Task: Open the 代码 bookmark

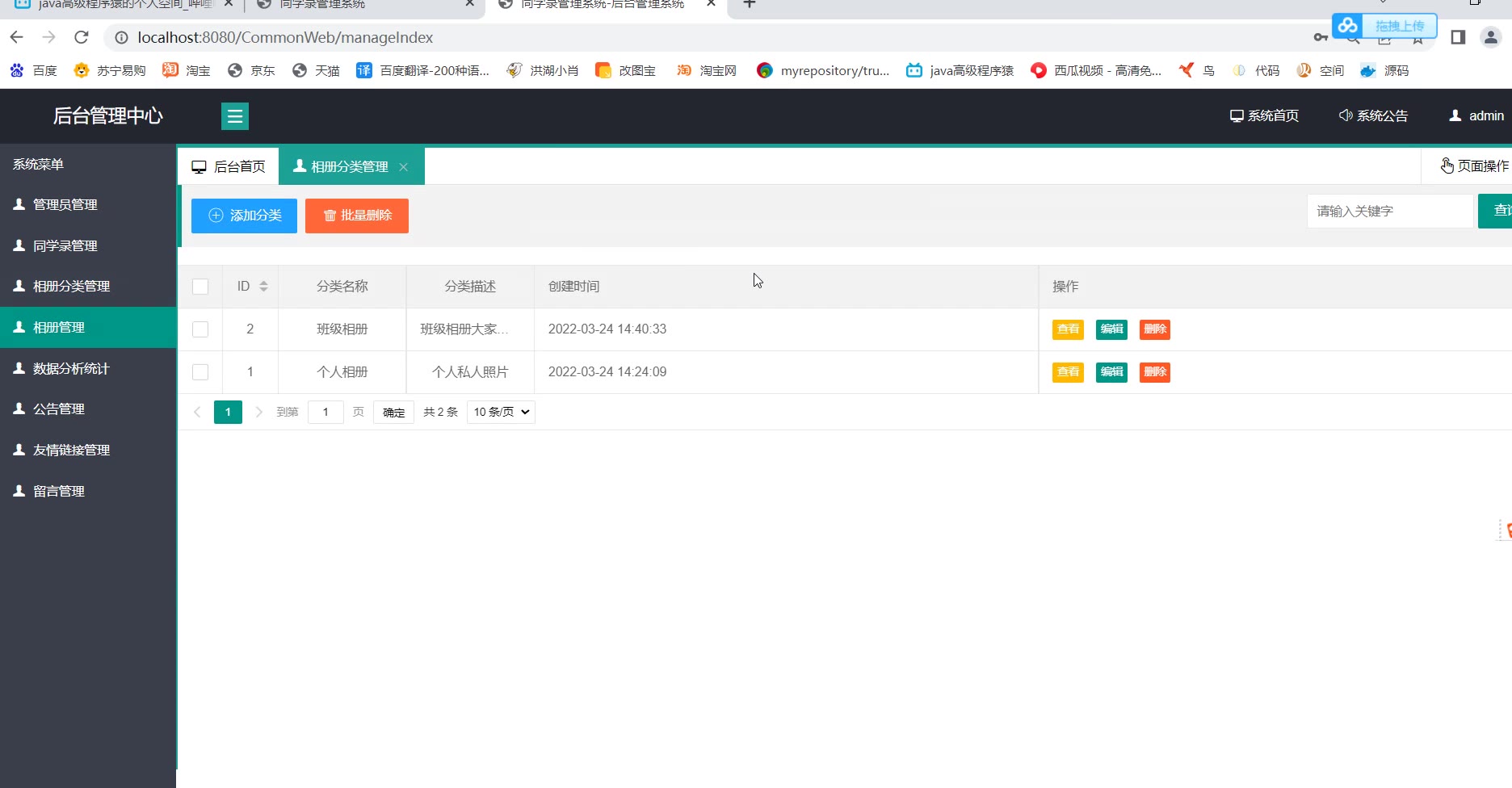Action: point(1256,71)
